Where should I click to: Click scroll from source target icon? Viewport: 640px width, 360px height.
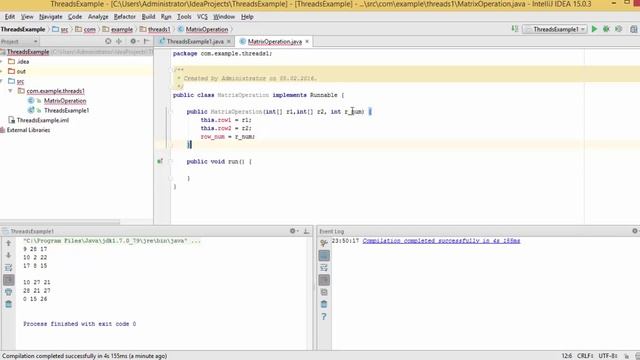click(x=108, y=41)
